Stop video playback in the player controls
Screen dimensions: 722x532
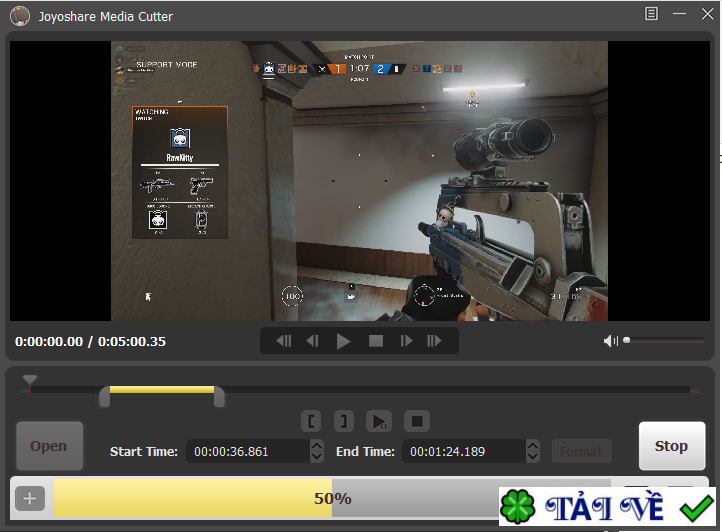376,341
